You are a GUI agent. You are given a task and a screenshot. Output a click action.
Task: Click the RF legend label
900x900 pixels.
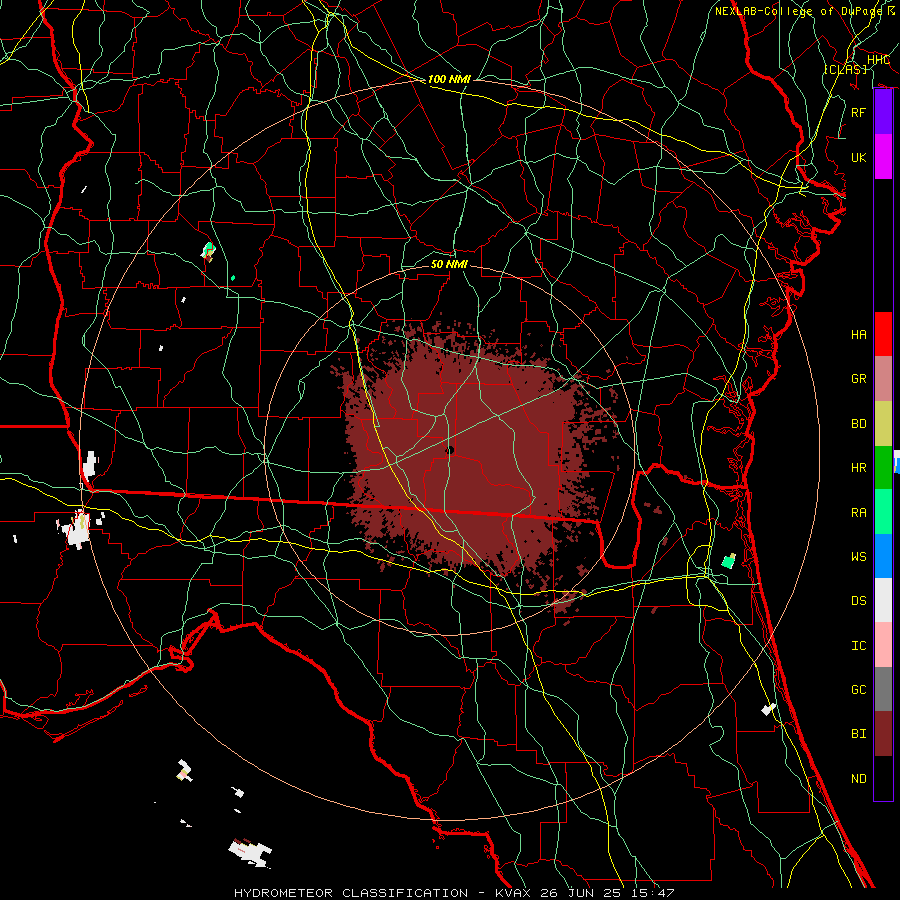point(858,112)
